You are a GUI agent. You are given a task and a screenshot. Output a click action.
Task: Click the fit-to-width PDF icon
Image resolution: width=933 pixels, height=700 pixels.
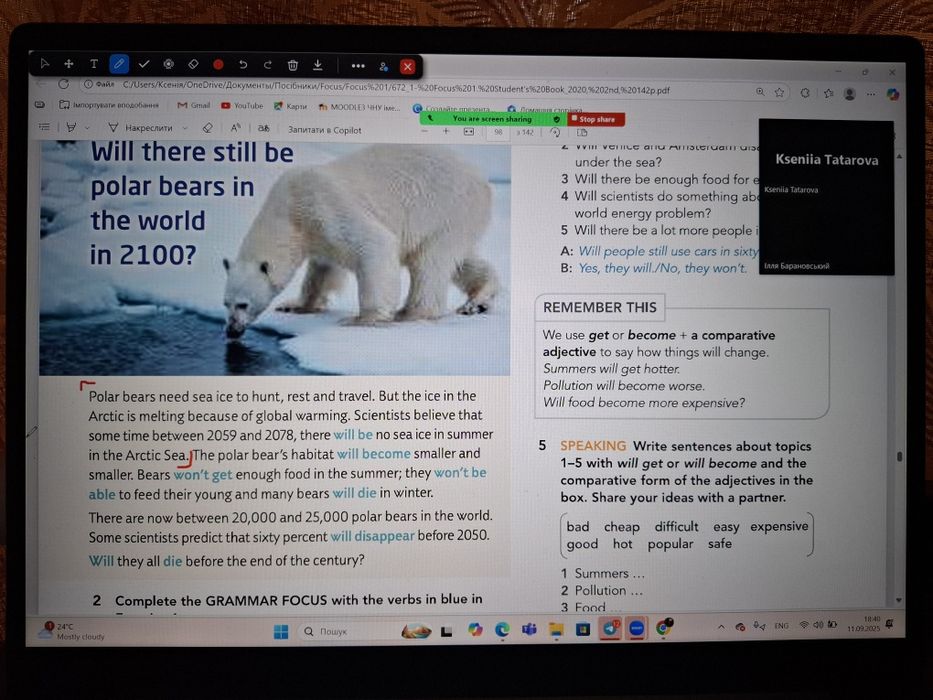pos(469,132)
